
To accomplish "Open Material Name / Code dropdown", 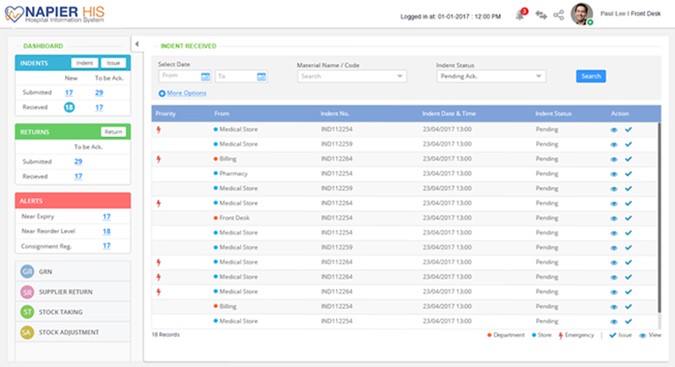I will point(352,76).
